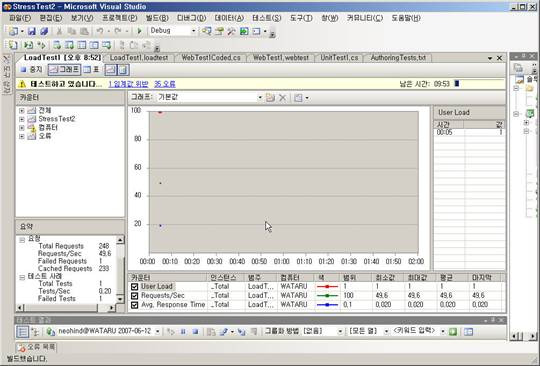Switch to 그래프 graph view button
Viewport: 540px width, 366px height.
64,70
